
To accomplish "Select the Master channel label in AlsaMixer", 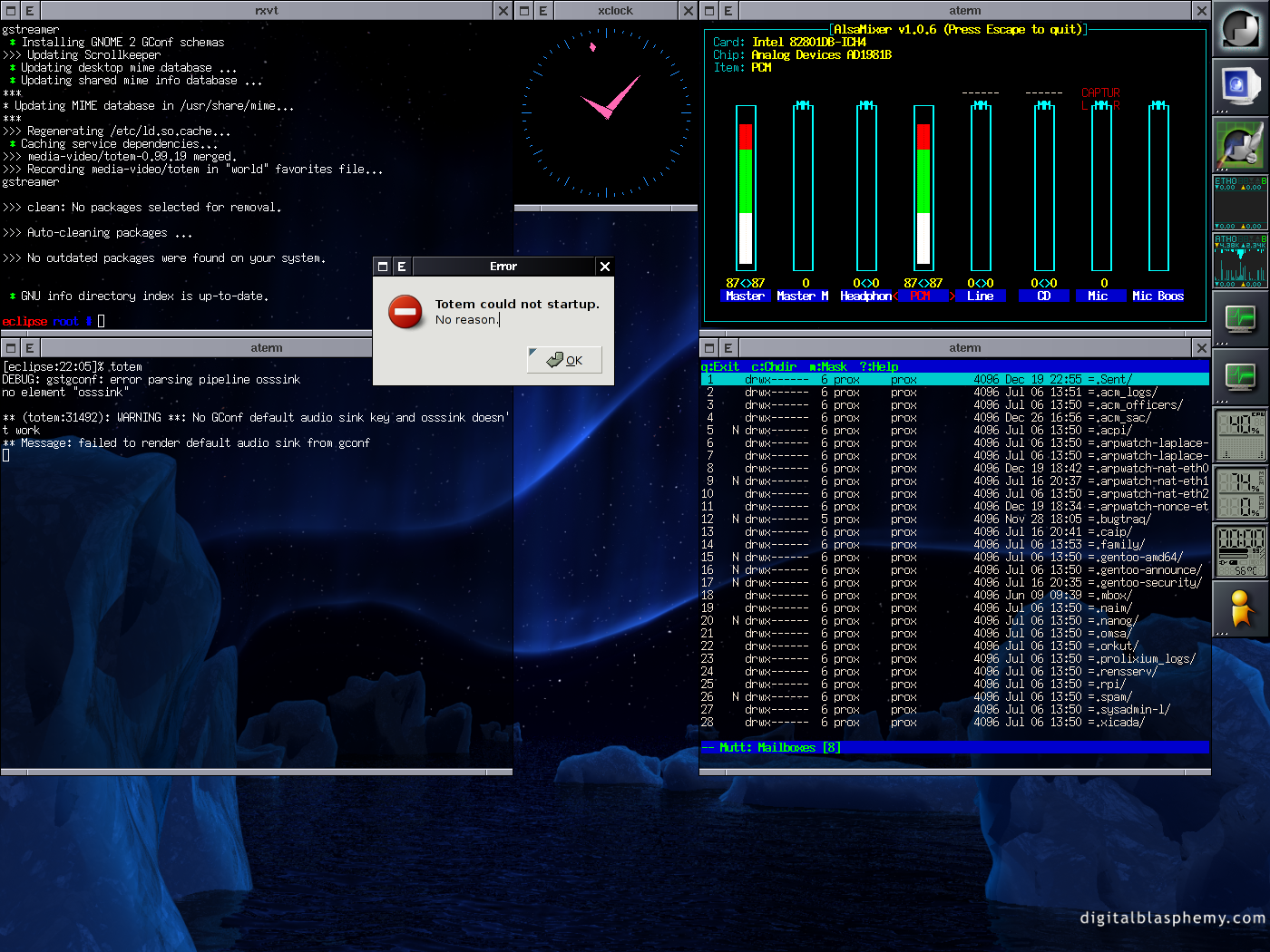I will pyautogui.click(x=745, y=296).
